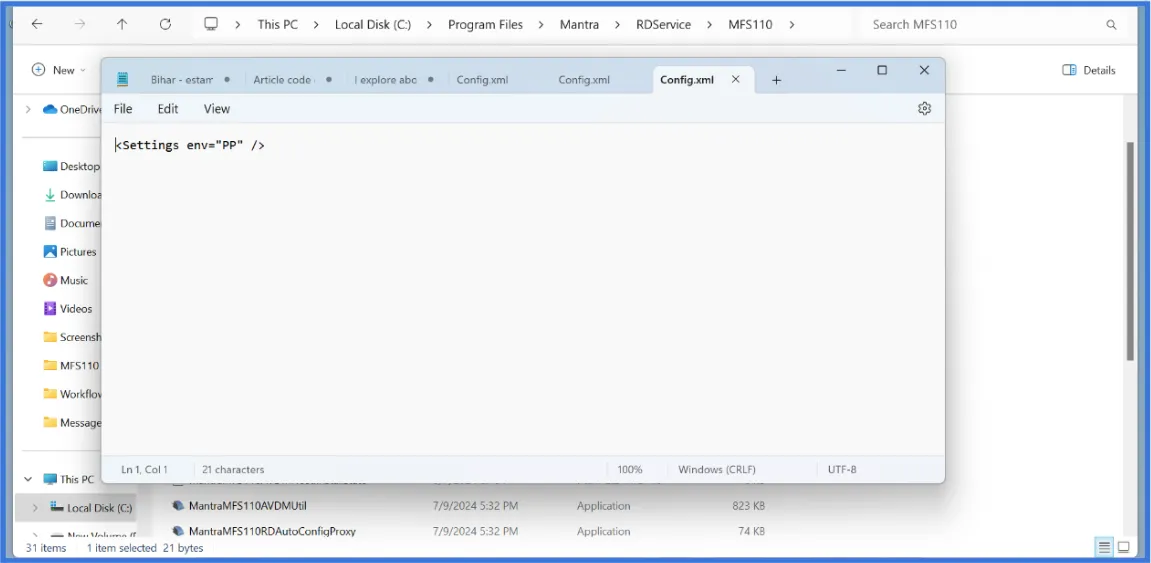Switch to the middle Config.xml tab
This screenshot has height=563, width=1151.
point(584,79)
